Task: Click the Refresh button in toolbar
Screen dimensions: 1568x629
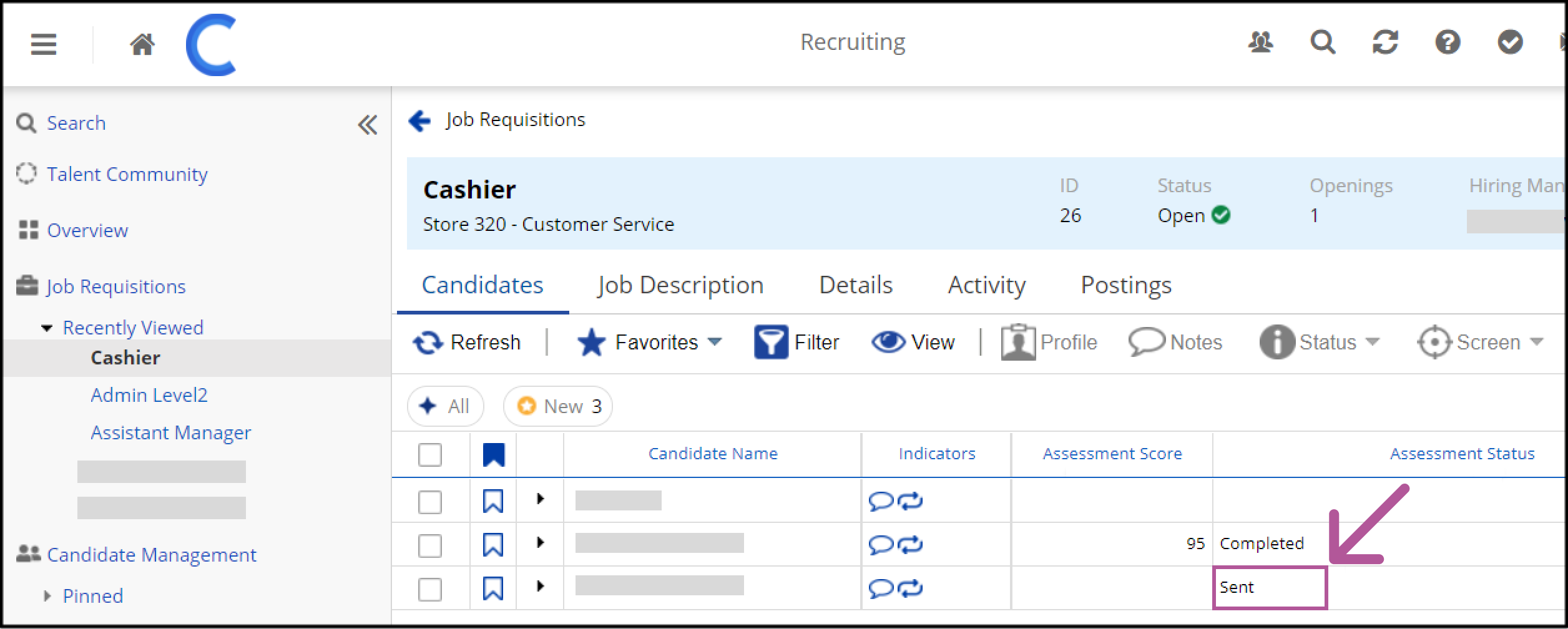Action: click(467, 343)
